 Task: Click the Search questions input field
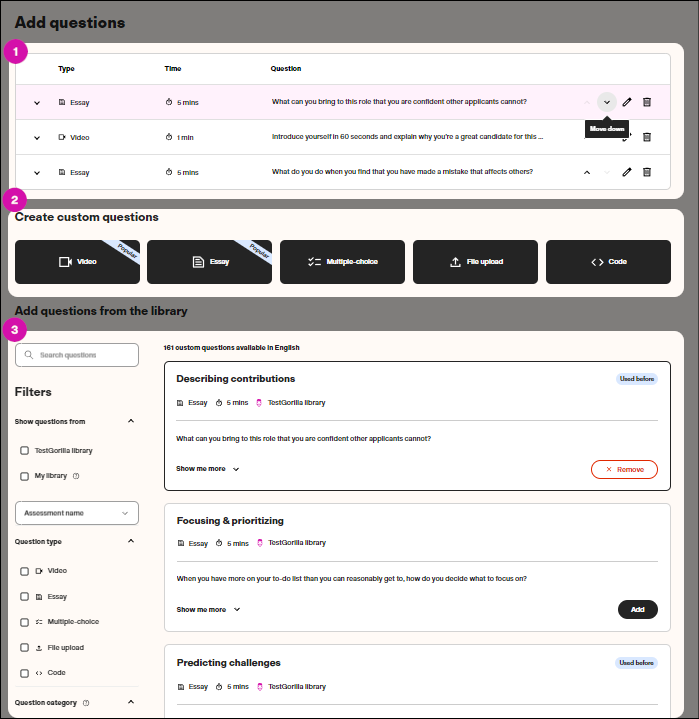77,355
